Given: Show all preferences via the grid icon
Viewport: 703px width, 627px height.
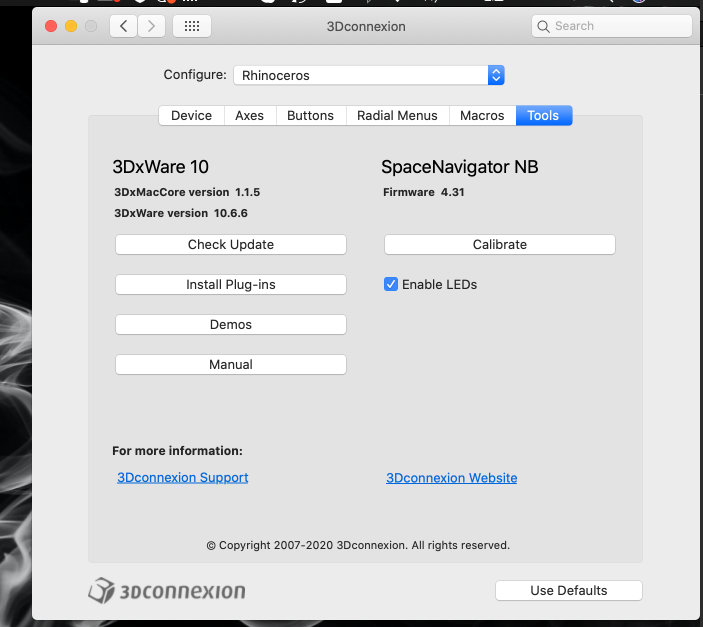Looking at the screenshot, I should (x=192, y=26).
